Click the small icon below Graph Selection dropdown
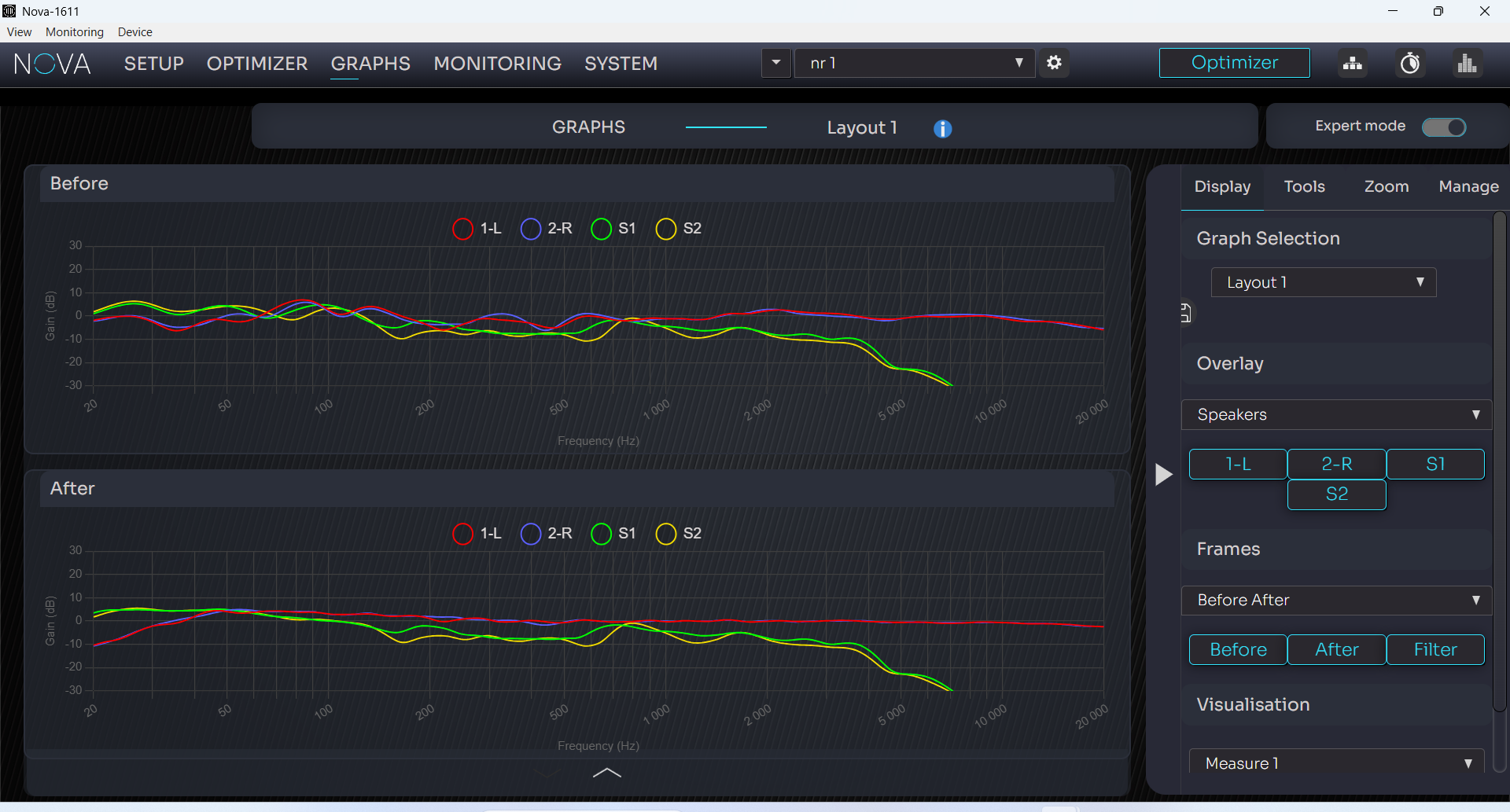The height and width of the screenshot is (812, 1510). coord(1186,313)
